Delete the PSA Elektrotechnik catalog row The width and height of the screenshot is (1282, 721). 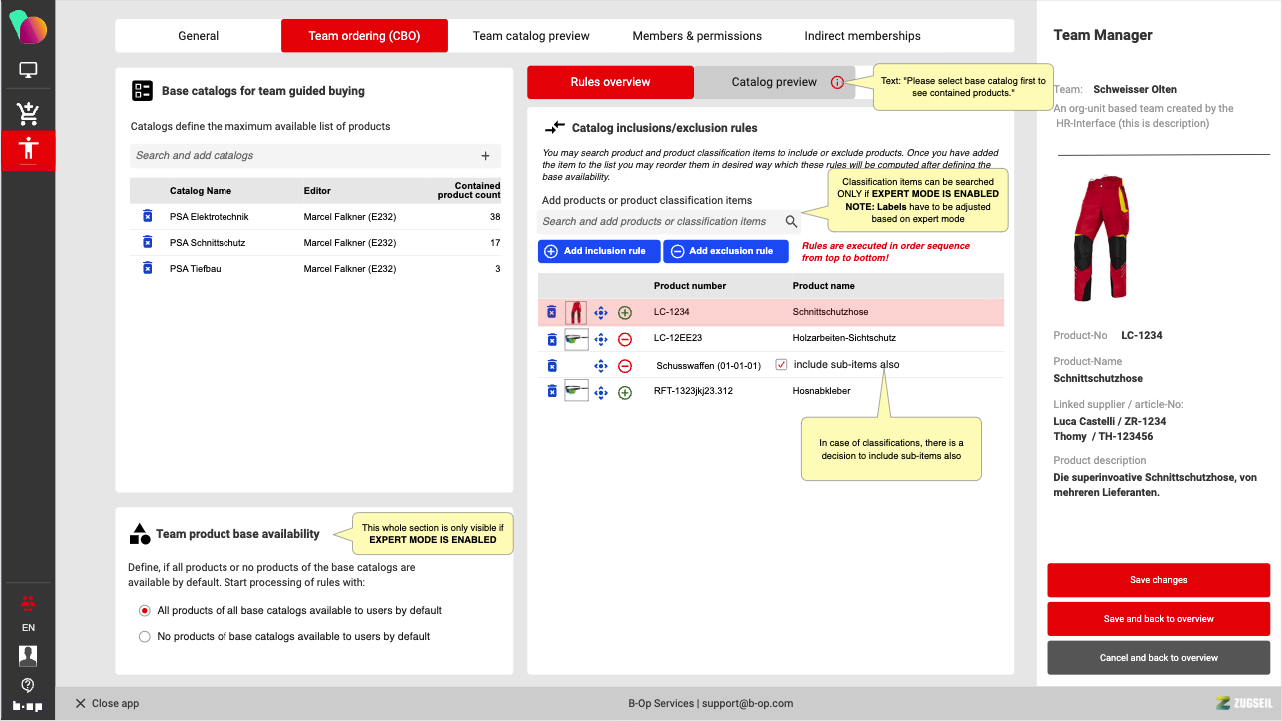[148, 216]
